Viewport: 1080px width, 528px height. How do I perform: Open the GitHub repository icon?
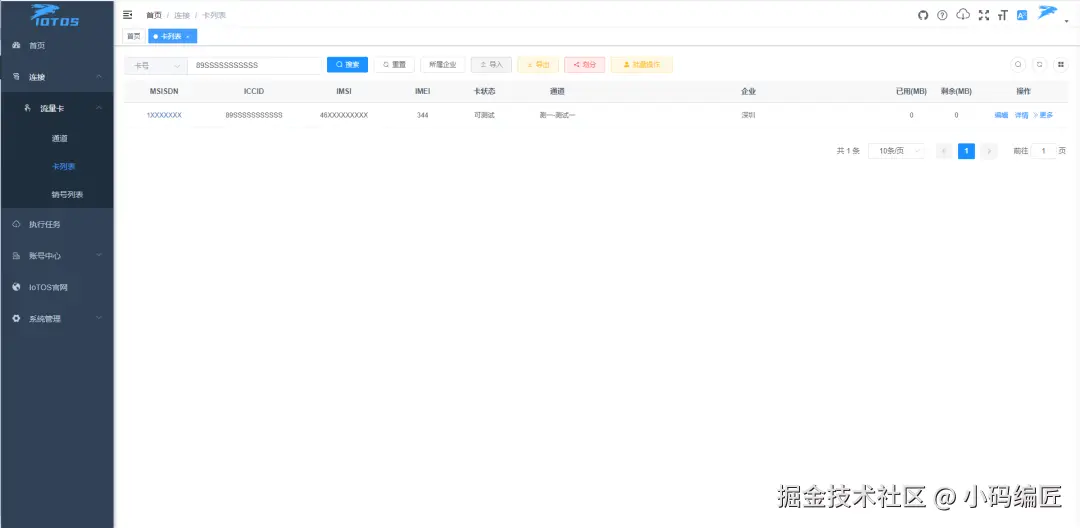click(x=923, y=15)
